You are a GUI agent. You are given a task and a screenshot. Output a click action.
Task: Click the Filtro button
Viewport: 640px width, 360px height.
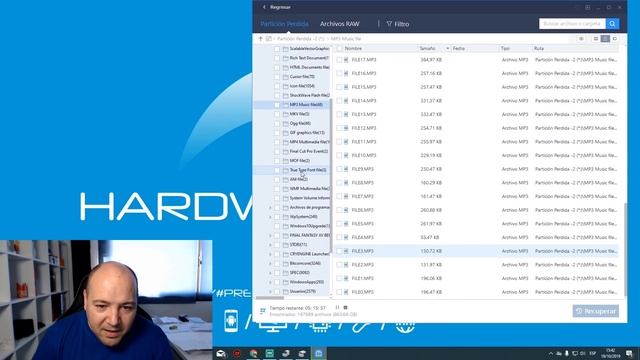[x=398, y=24]
